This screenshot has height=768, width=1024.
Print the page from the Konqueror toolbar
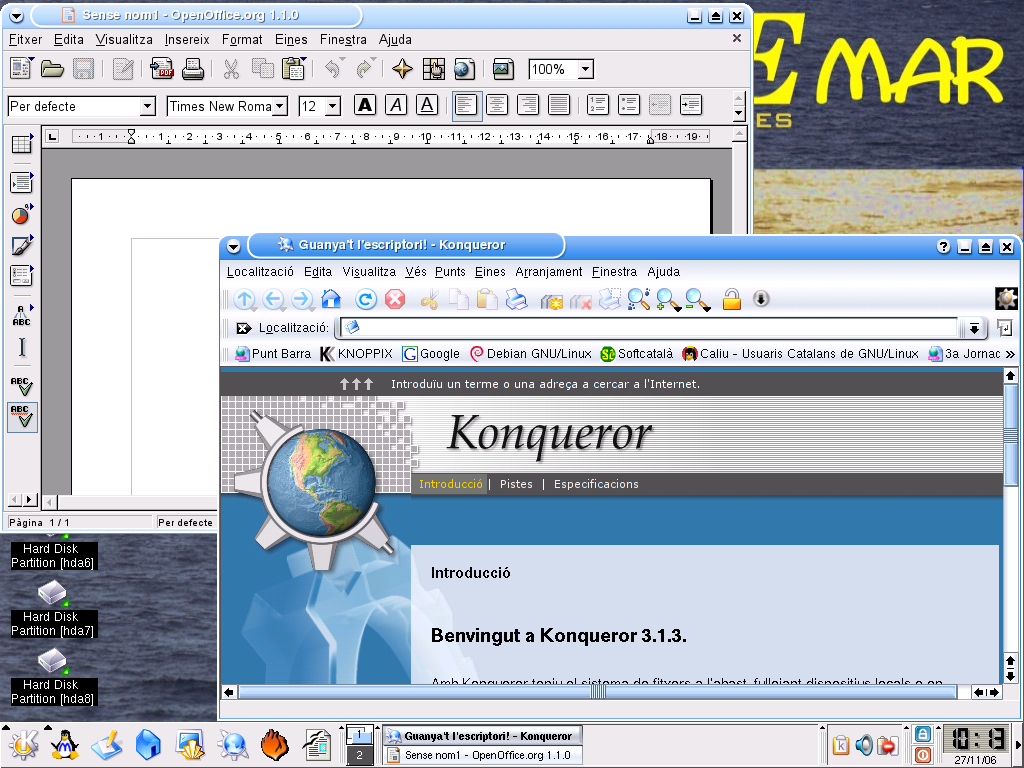click(517, 299)
